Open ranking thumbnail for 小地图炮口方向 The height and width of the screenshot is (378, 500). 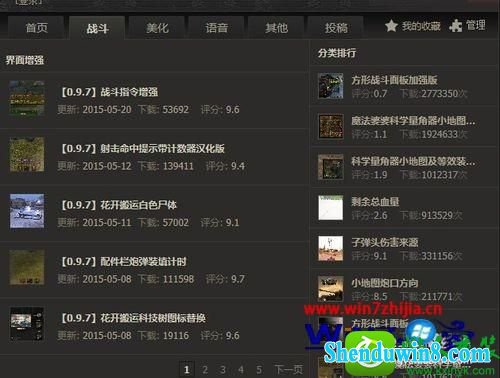coord(330,289)
